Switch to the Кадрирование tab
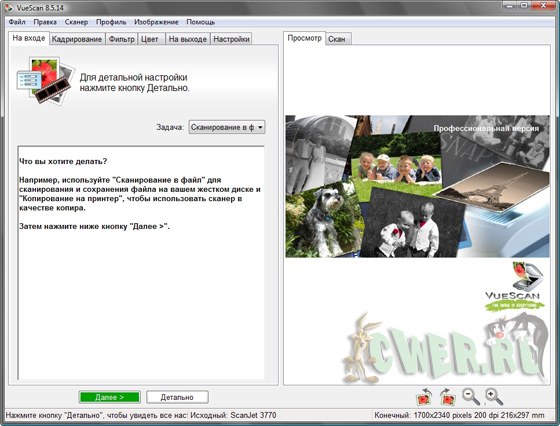 77,39
